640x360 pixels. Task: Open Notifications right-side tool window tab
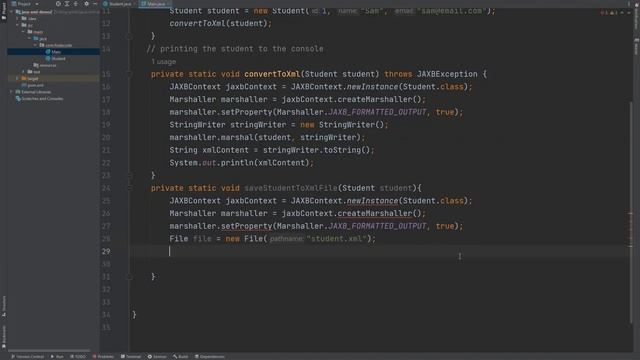[636, 17]
